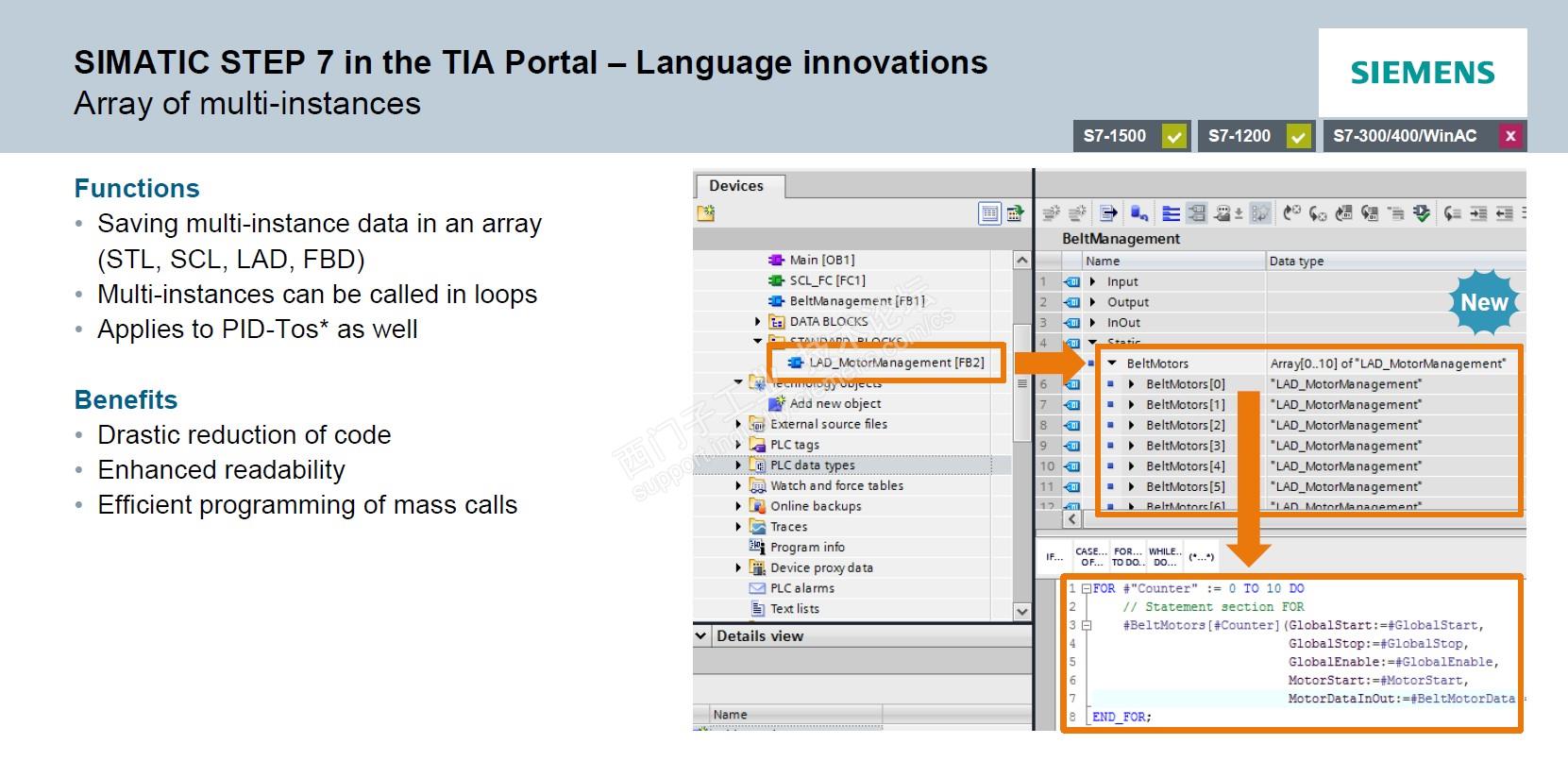Insert FOR TO DO snippet button
This screenshot has height=778, width=1568.
coord(1126,556)
